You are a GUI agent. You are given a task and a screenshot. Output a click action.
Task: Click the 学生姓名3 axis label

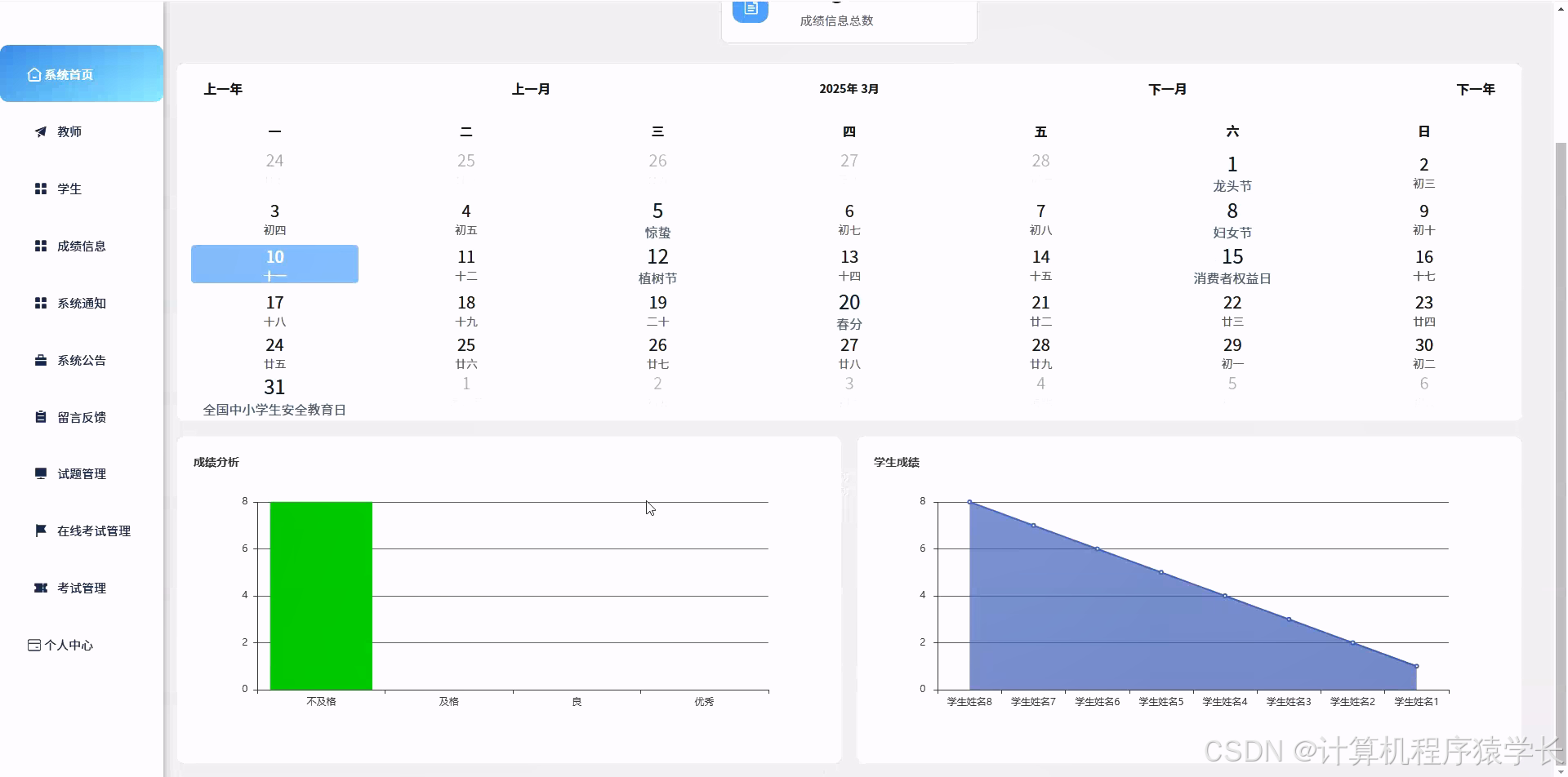click(x=1289, y=702)
